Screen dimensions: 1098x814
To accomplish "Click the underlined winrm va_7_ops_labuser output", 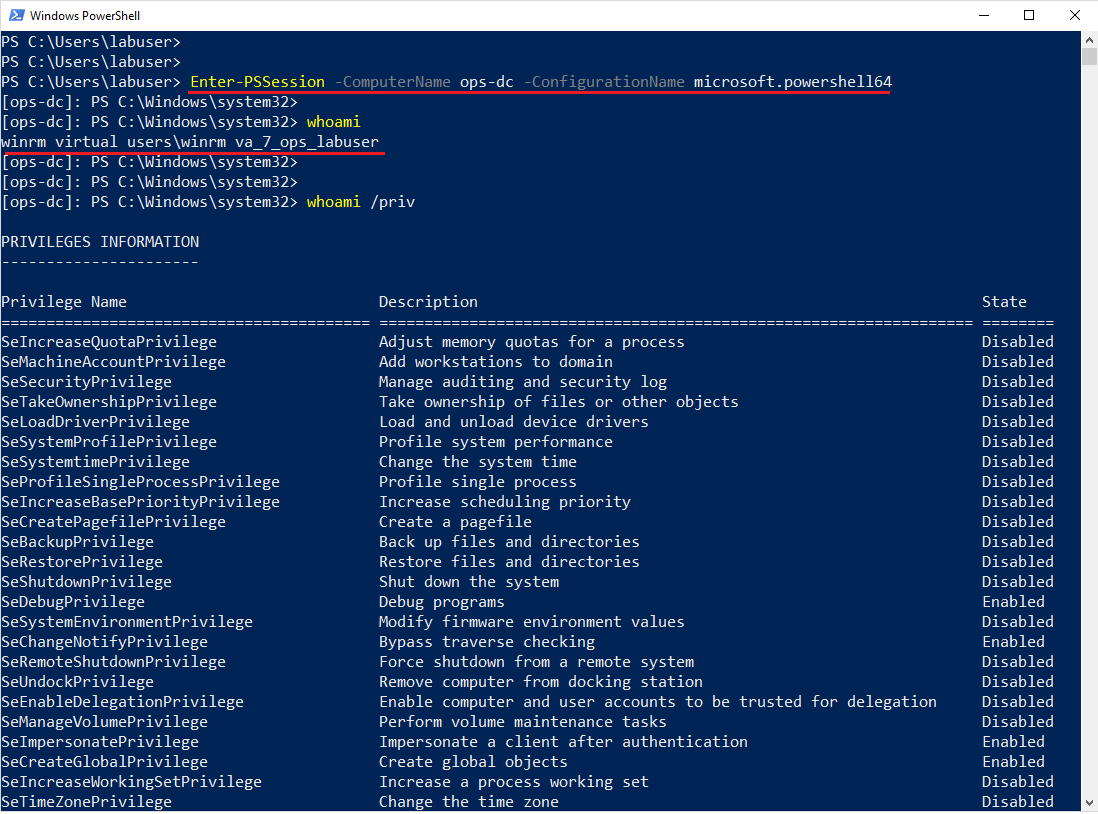I will click(x=190, y=141).
